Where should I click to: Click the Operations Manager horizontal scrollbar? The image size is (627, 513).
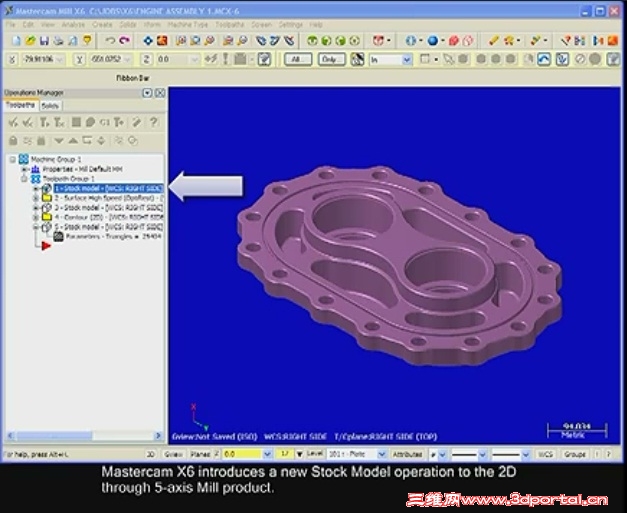click(84, 435)
